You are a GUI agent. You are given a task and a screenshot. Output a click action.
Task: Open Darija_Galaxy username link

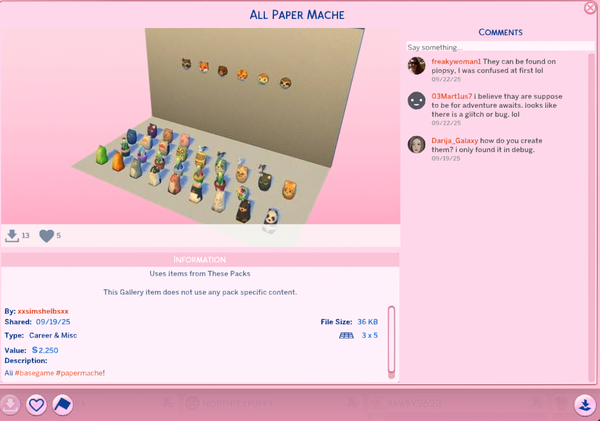click(x=455, y=141)
